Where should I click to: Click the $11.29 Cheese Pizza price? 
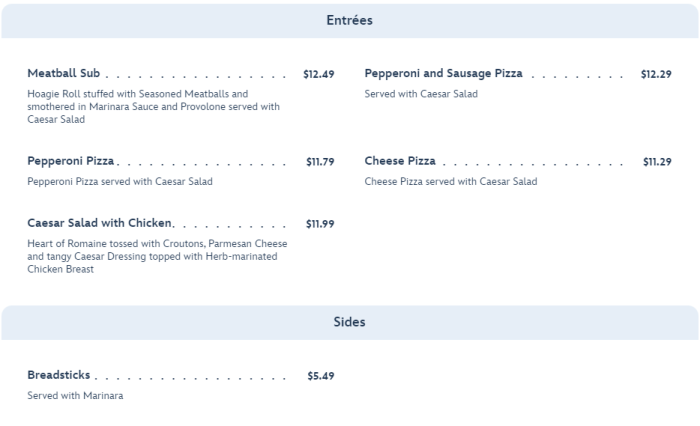click(x=657, y=162)
